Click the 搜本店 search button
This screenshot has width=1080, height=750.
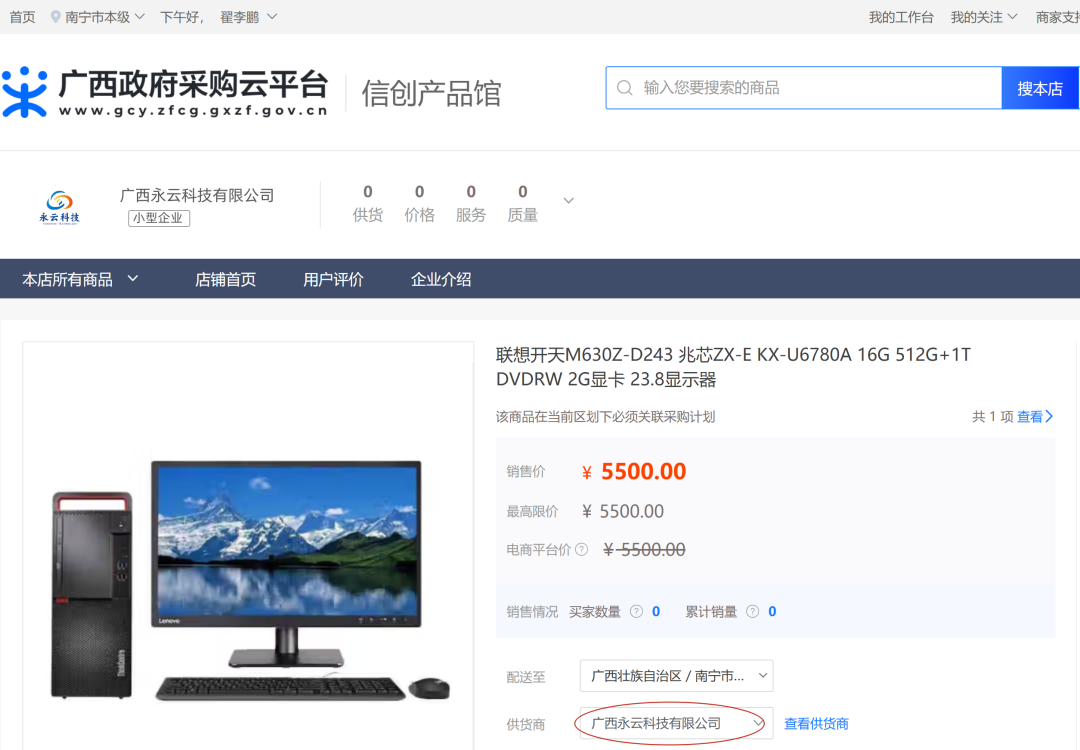point(1040,87)
